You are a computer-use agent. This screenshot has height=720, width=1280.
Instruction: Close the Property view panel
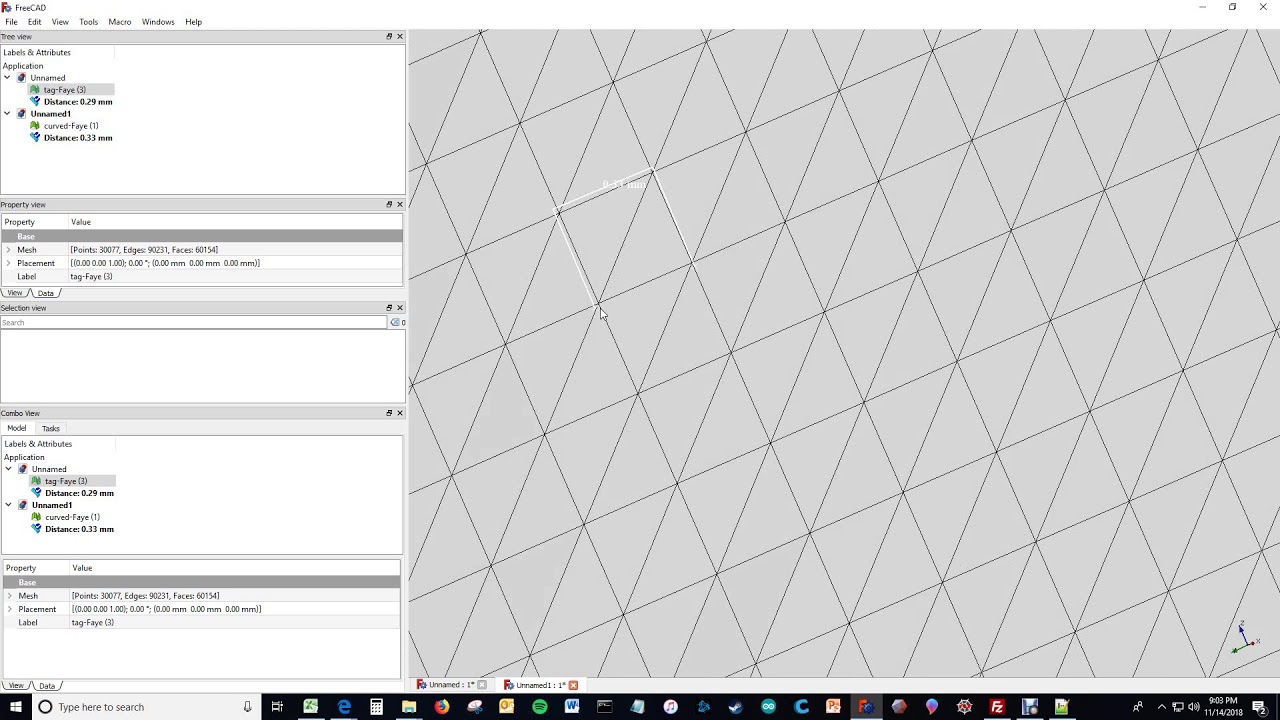pyautogui.click(x=400, y=204)
